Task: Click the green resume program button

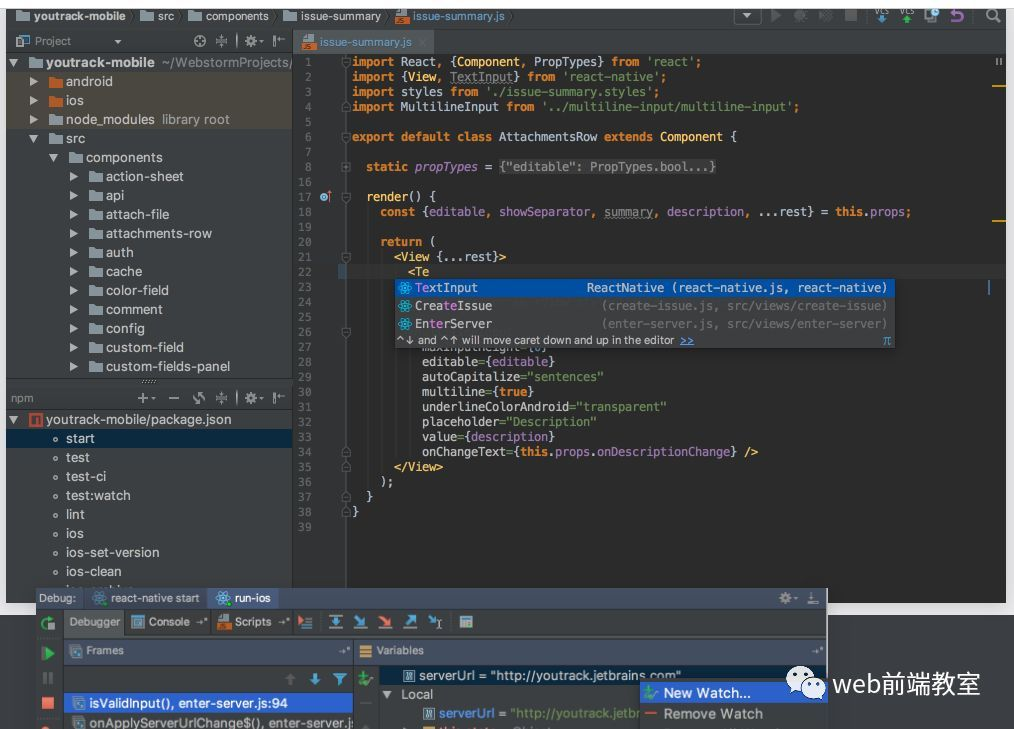Action: pyautogui.click(x=48, y=653)
